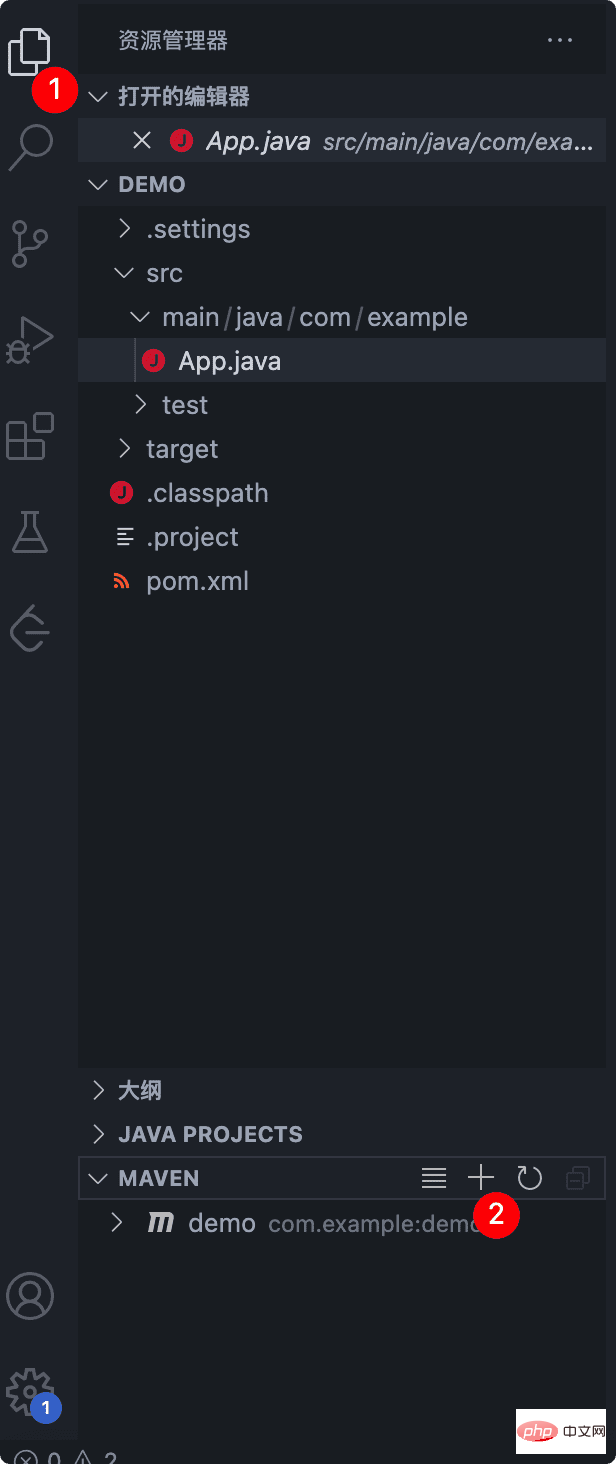Click the Maven list view icon

point(434,1178)
